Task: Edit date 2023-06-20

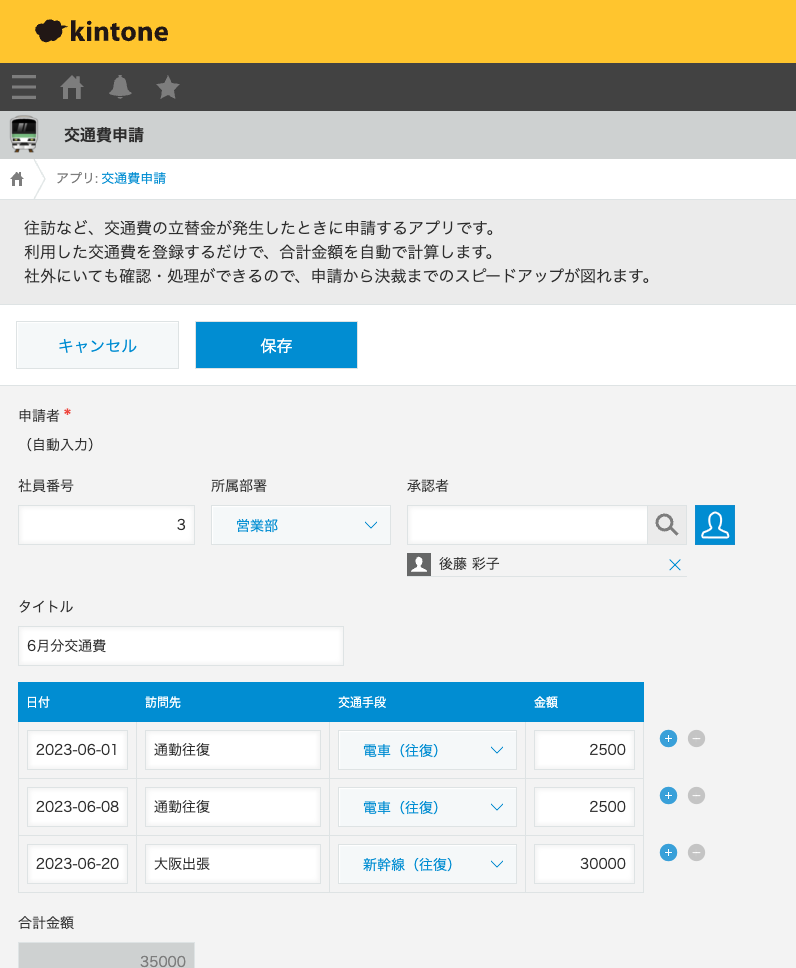Action: pos(77,864)
